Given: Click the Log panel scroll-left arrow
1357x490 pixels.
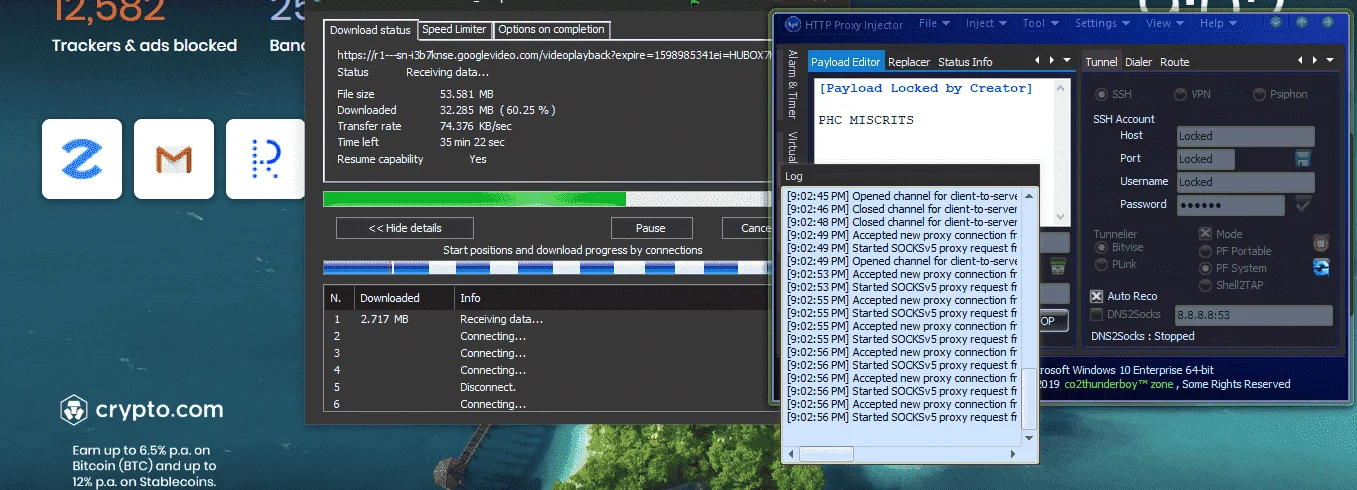Looking at the screenshot, I should 792,454.
